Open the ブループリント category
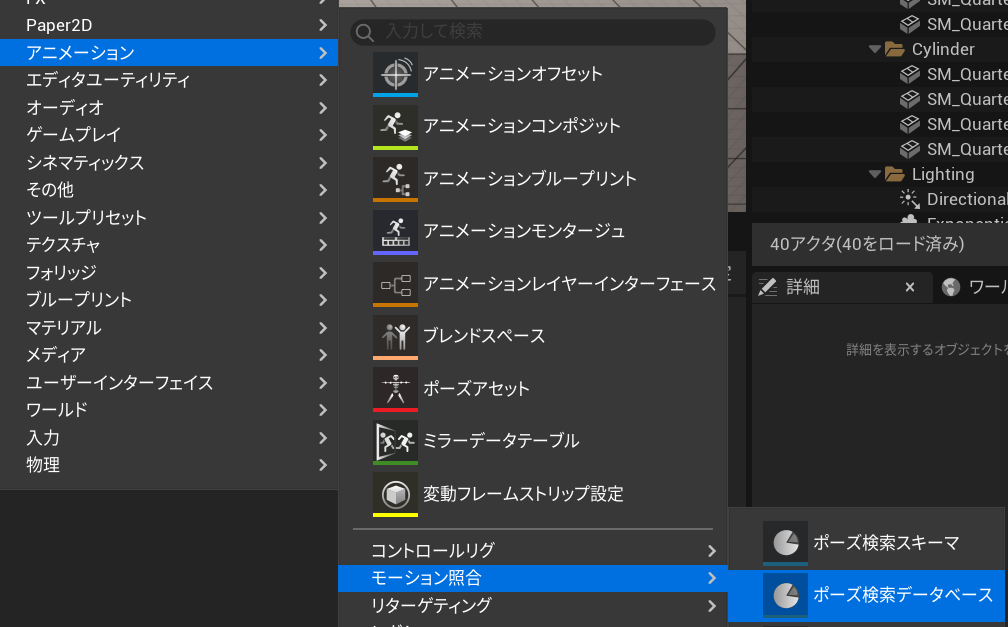 168,300
